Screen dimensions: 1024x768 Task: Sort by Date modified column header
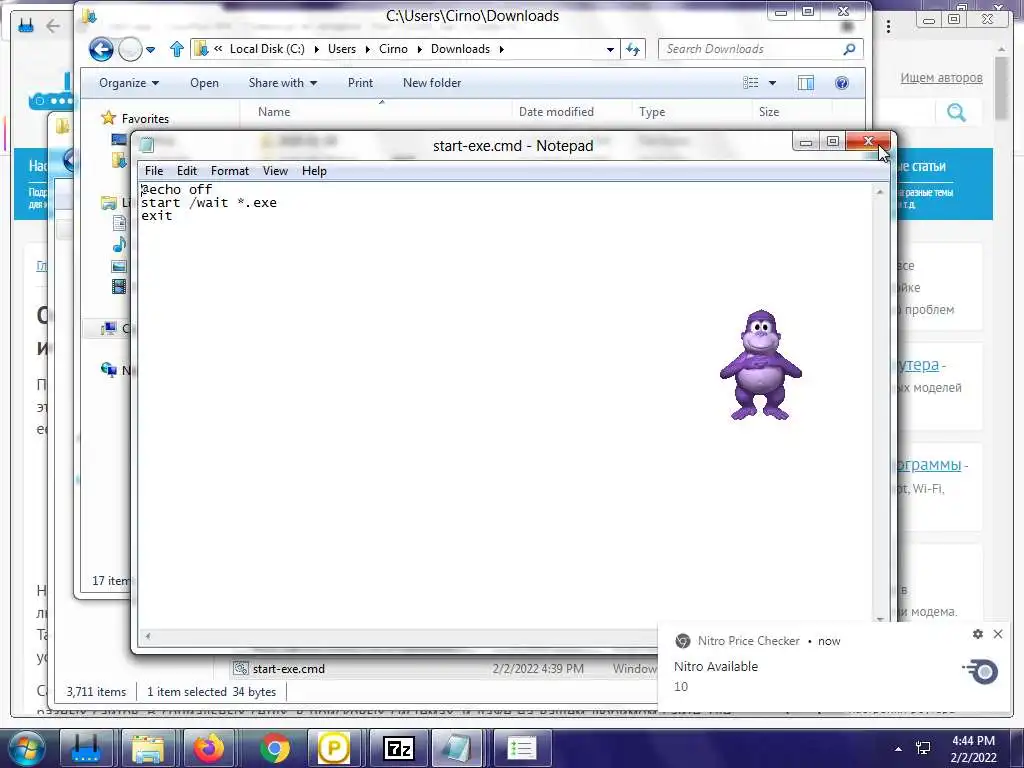point(556,112)
